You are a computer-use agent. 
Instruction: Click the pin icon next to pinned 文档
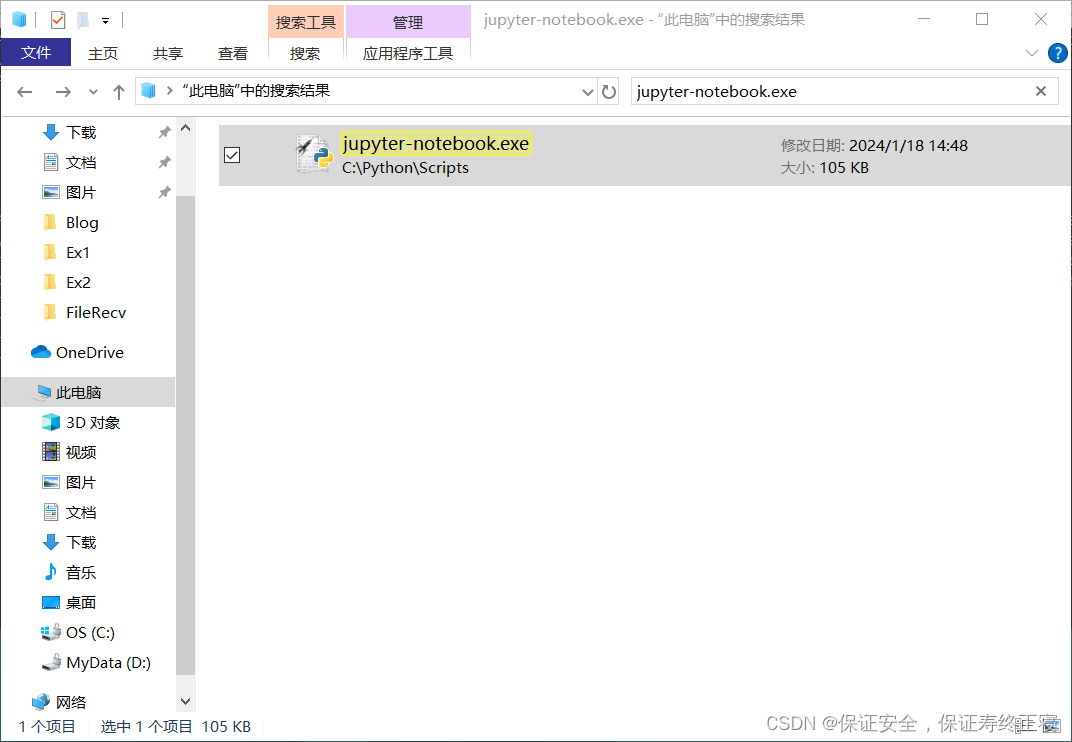tap(164, 163)
